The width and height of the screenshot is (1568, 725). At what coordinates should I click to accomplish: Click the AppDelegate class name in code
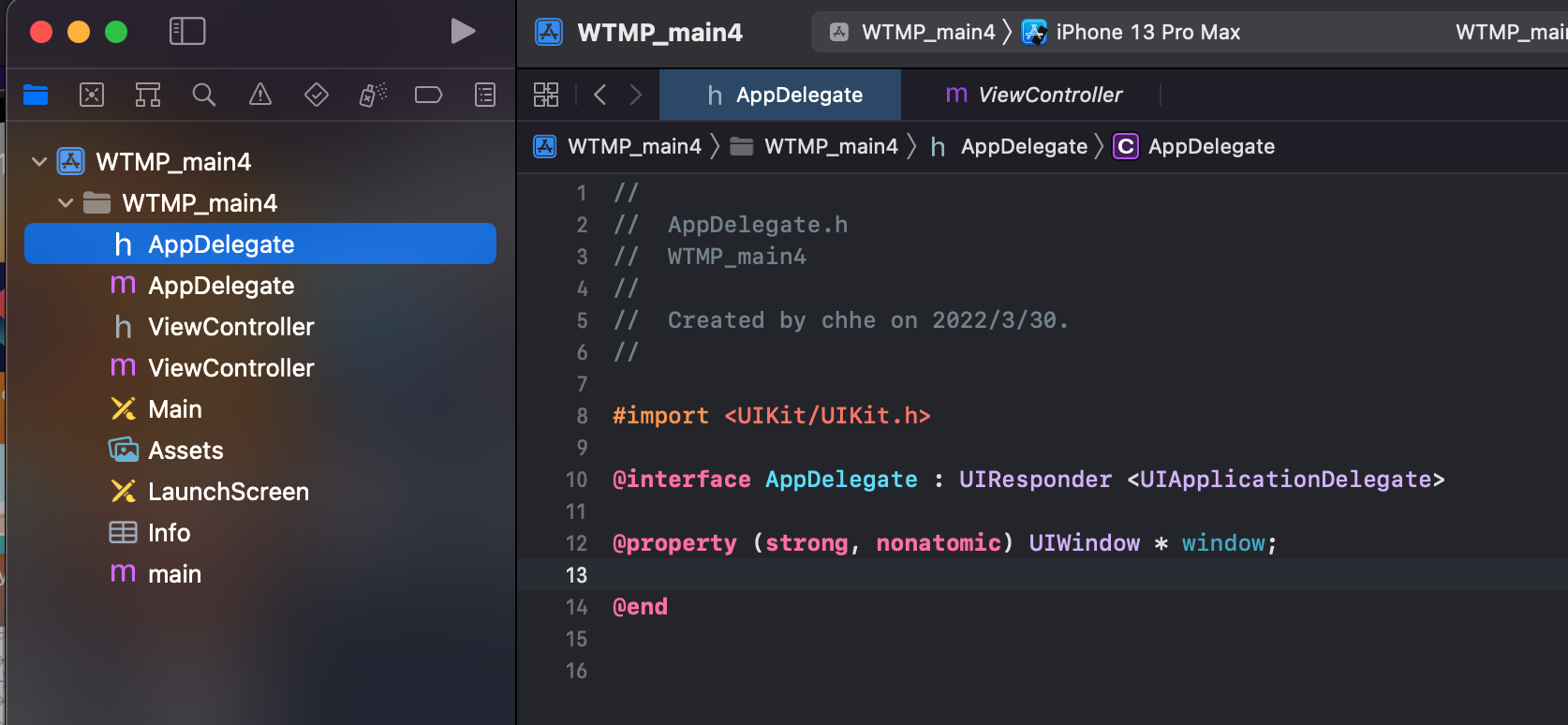coord(841,480)
